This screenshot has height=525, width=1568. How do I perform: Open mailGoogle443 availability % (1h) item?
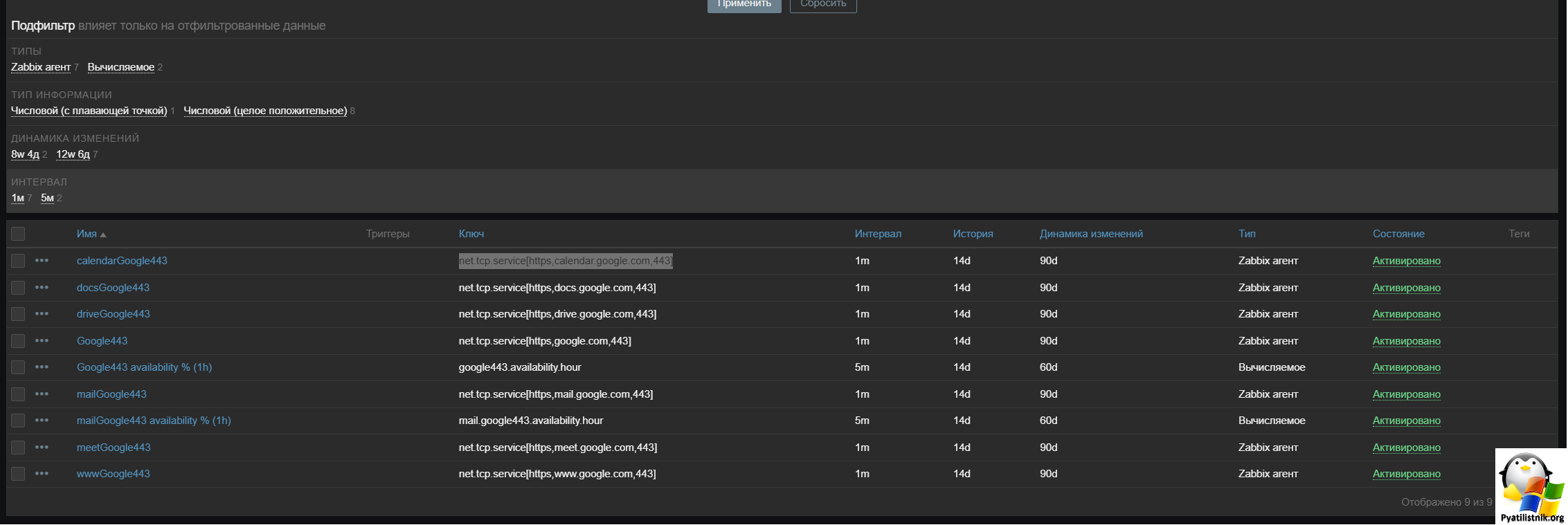154,421
